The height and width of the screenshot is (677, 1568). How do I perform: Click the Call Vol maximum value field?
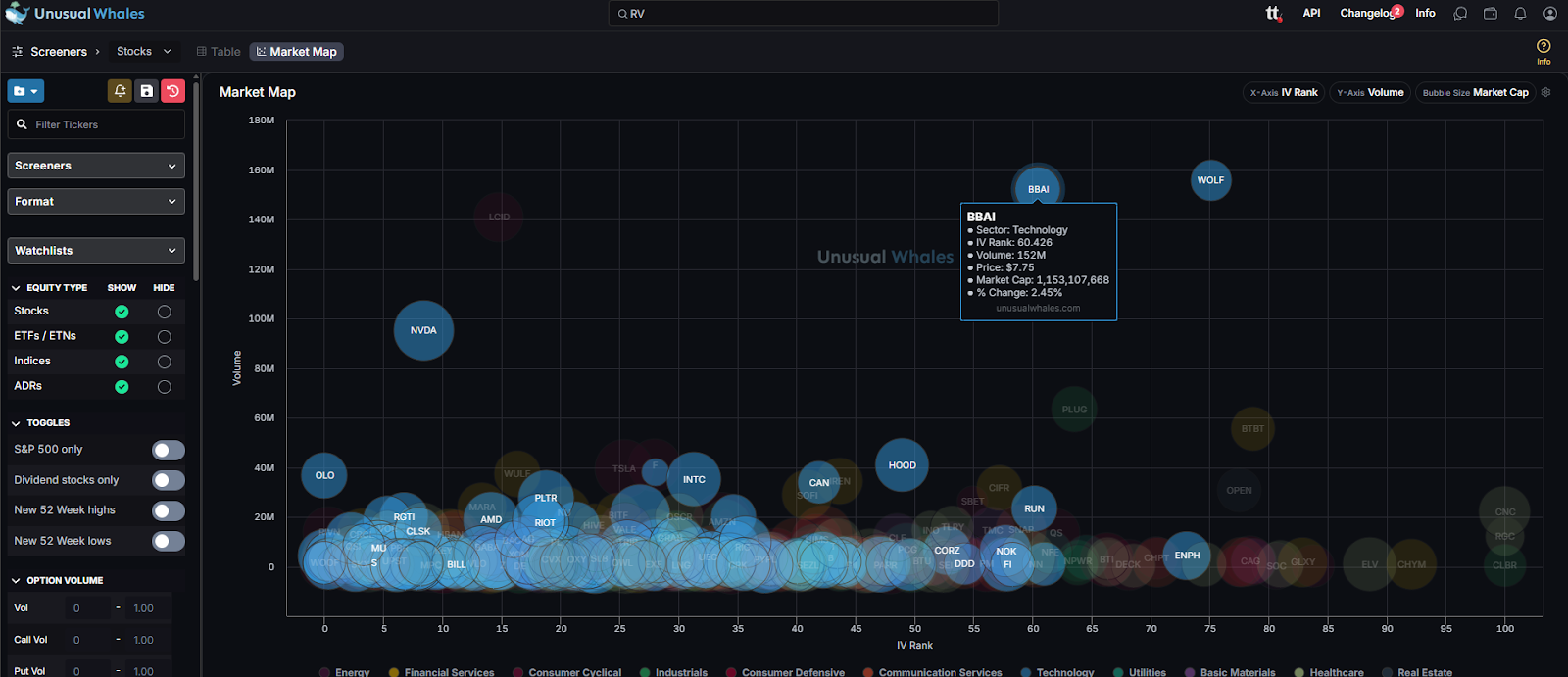[150, 640]
